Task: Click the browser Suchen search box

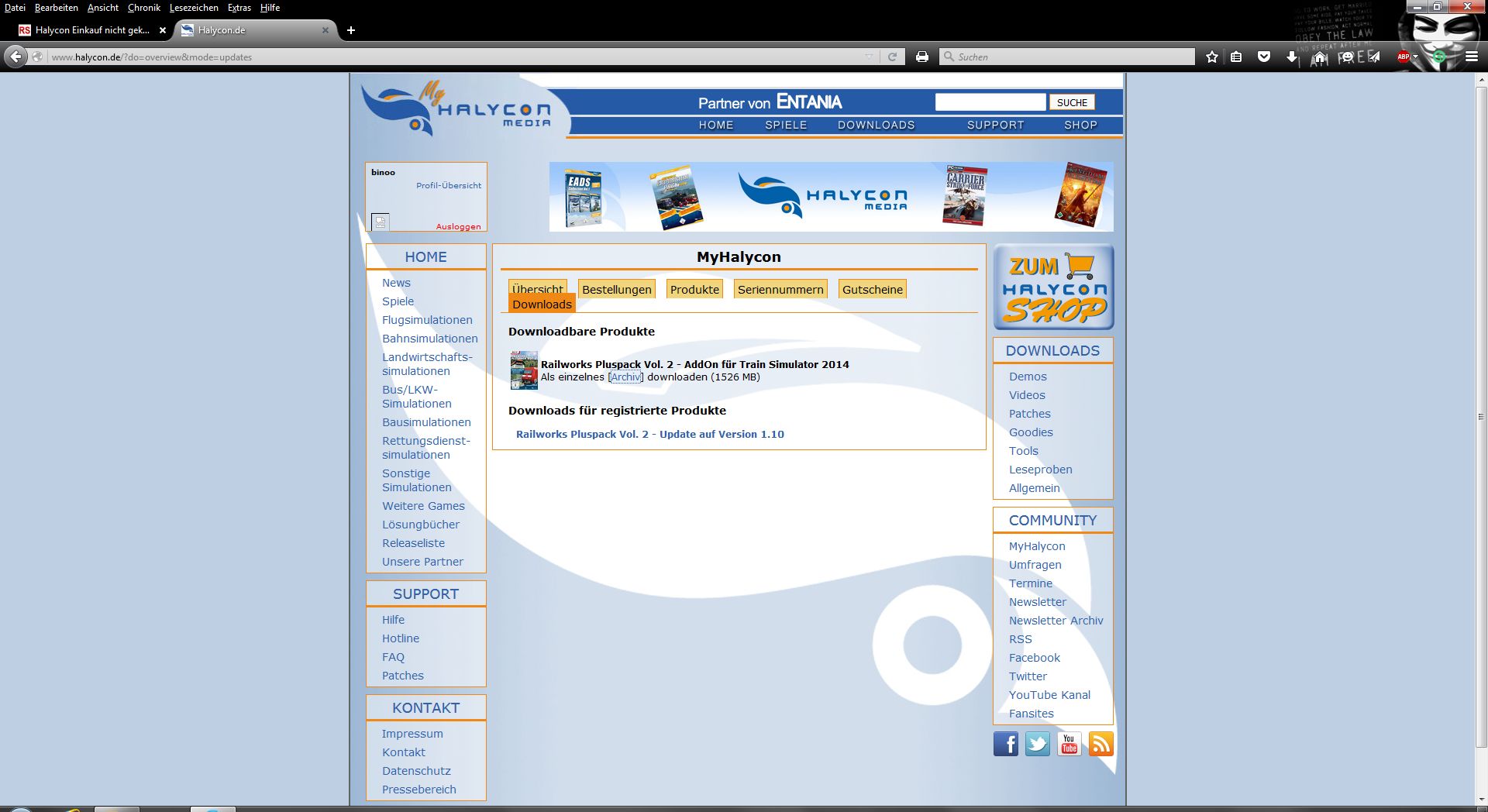Action: pyautogui.click(x=1067, y=57)
